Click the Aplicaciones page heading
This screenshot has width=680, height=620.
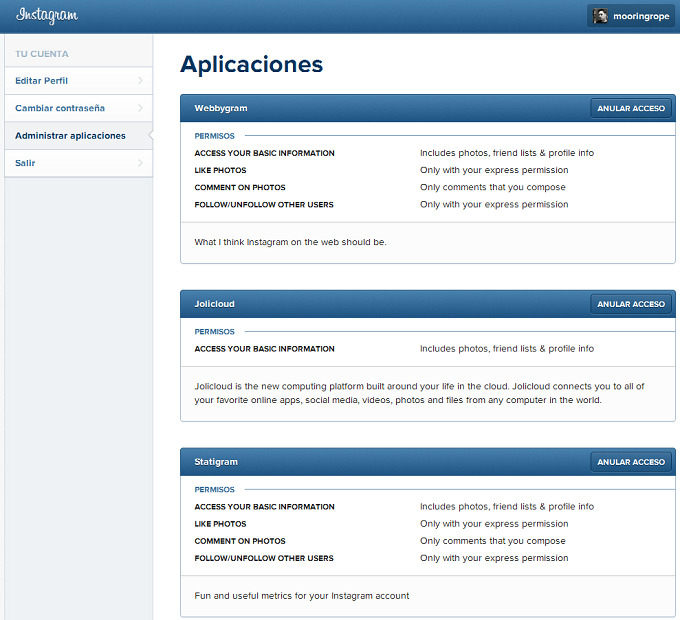coord(251,64)
